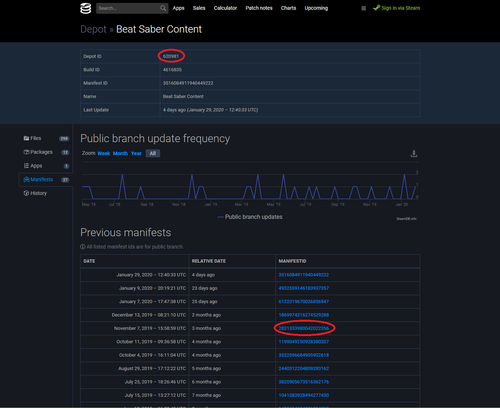This screenshot has width=500, height=408.
Task: Open the October 4, 2019 manifest link
Action: (304, 355)
